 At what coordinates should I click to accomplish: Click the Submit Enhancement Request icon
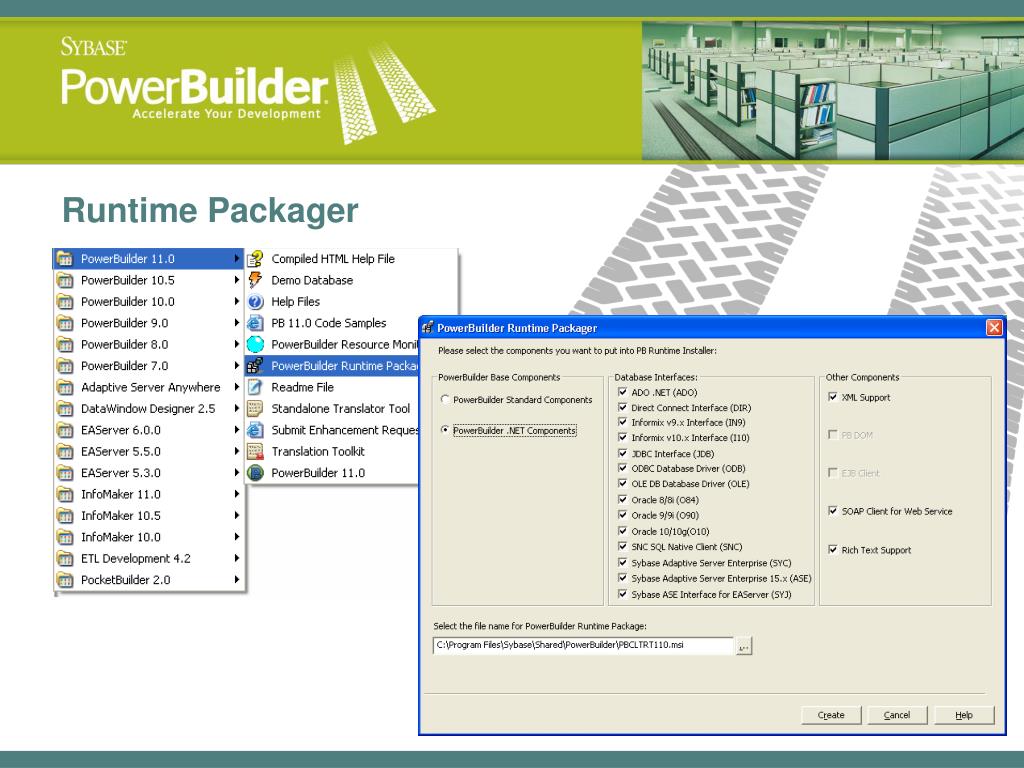tap(255, 430)
